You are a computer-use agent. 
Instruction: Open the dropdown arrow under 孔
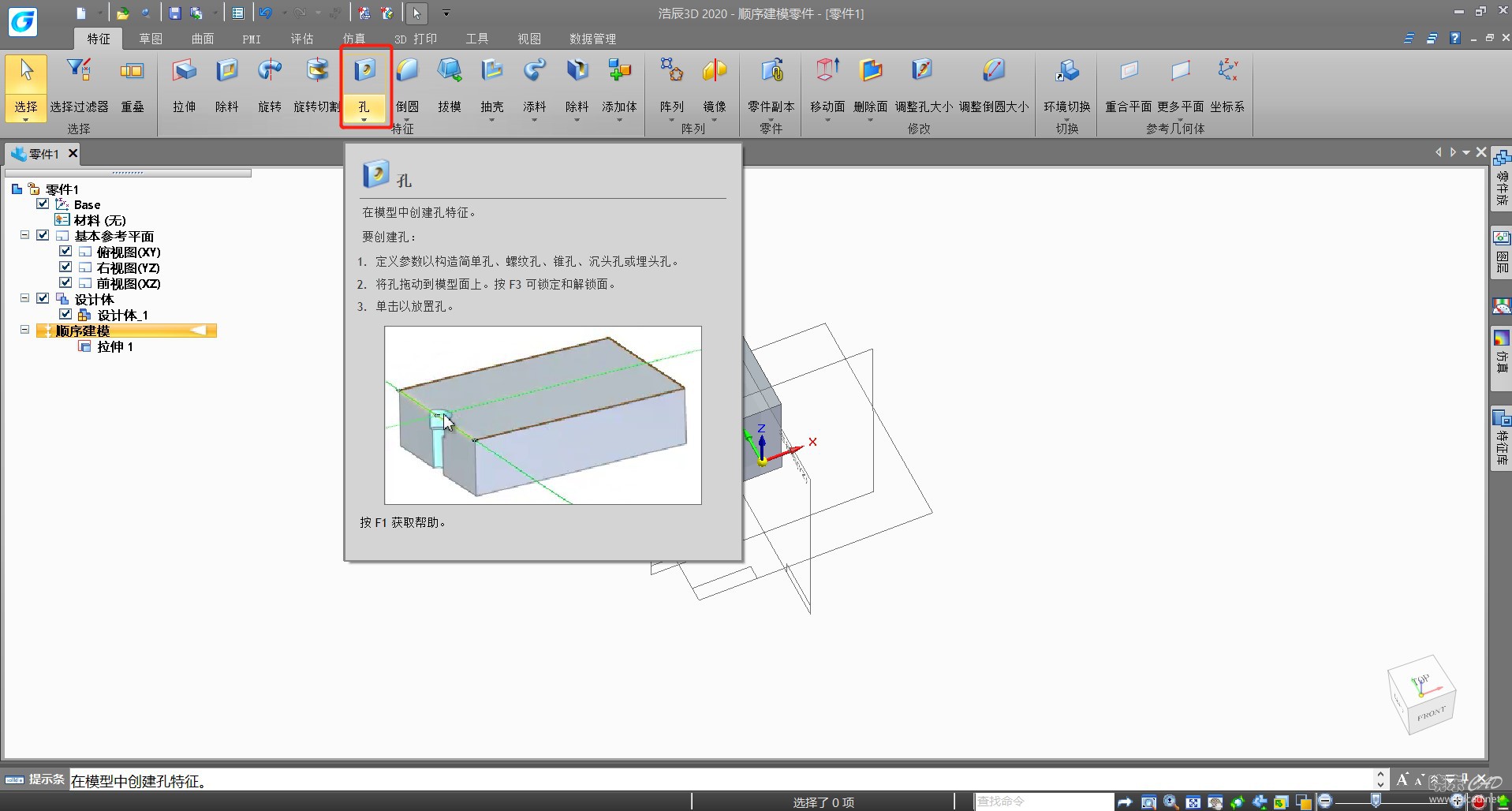[364, 120]
